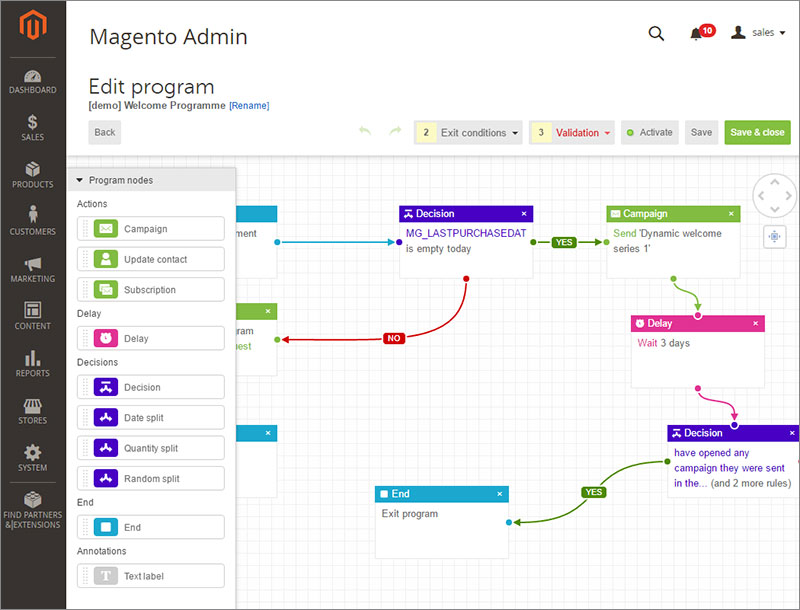
Task: Select the Campaign node header on the canvas
Action: (x=673, y=214)
